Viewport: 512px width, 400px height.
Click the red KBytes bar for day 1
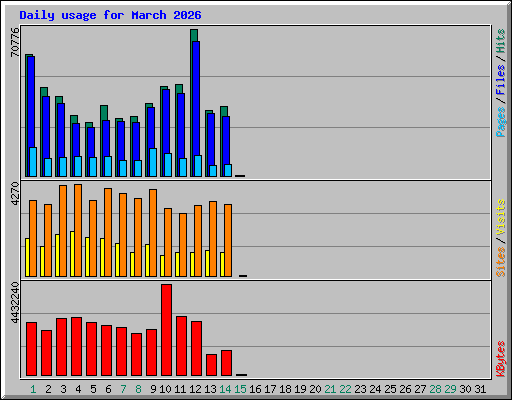pos(31,349)
